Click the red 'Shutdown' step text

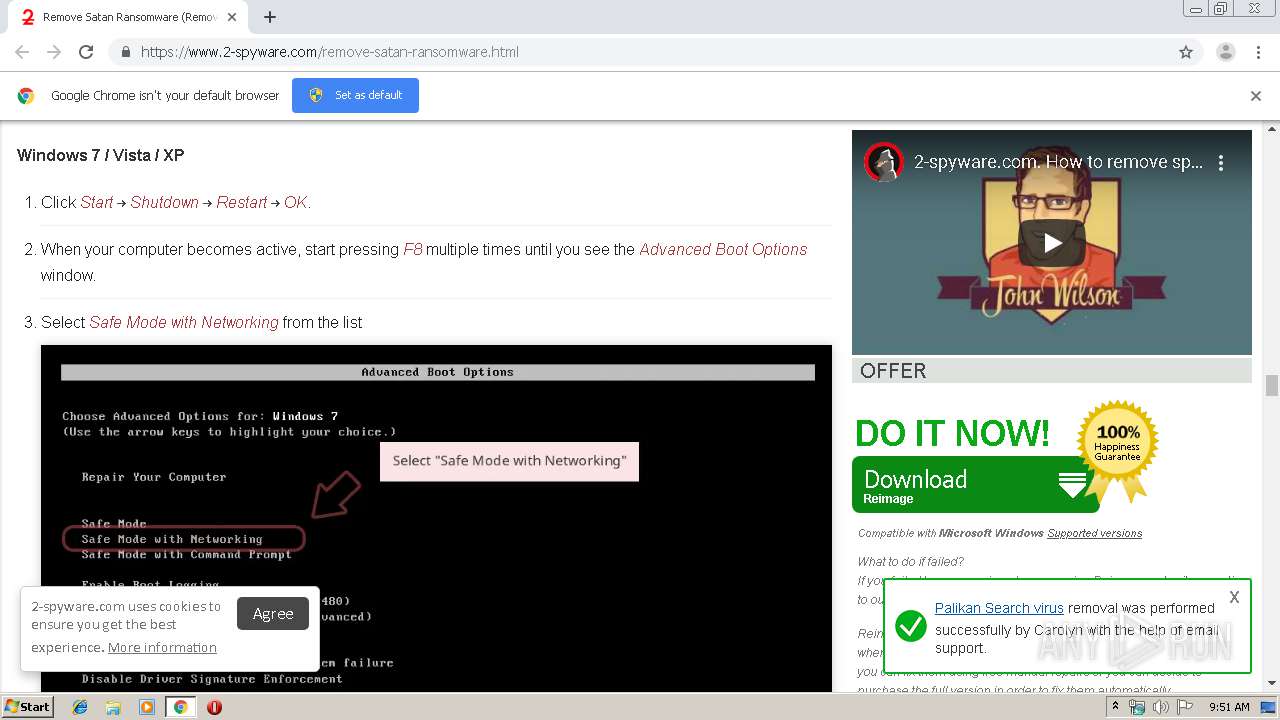pyautogui.click(x=164, y=202)
